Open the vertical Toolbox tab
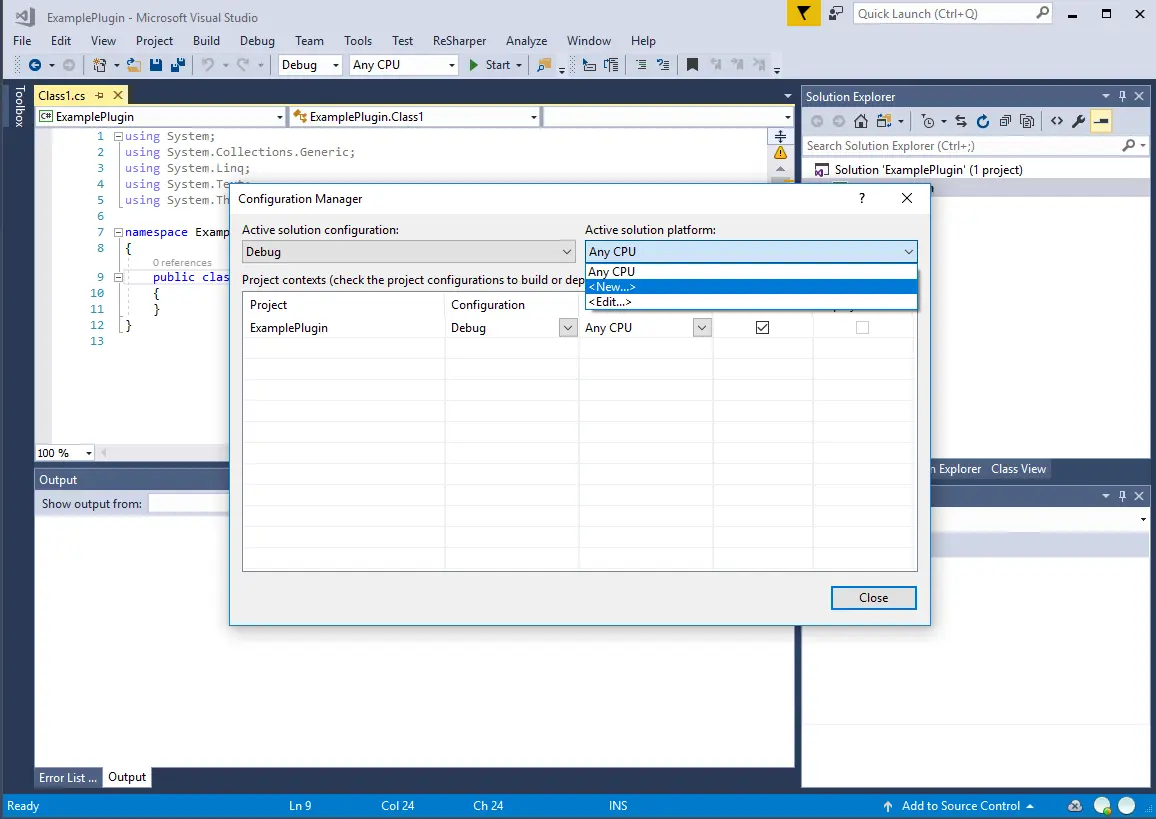Viewport: 1156px width, 819px height. pyautogui.click(x=19, y=106)
